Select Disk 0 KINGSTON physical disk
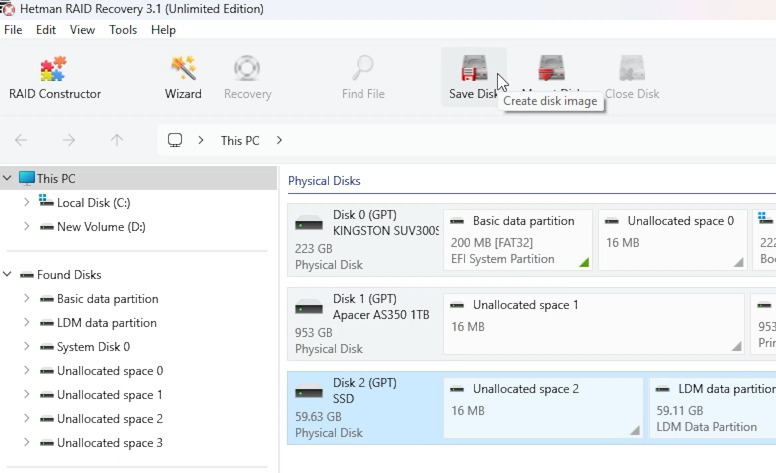The width and height of the screenshot is (776, 473). 364,240
